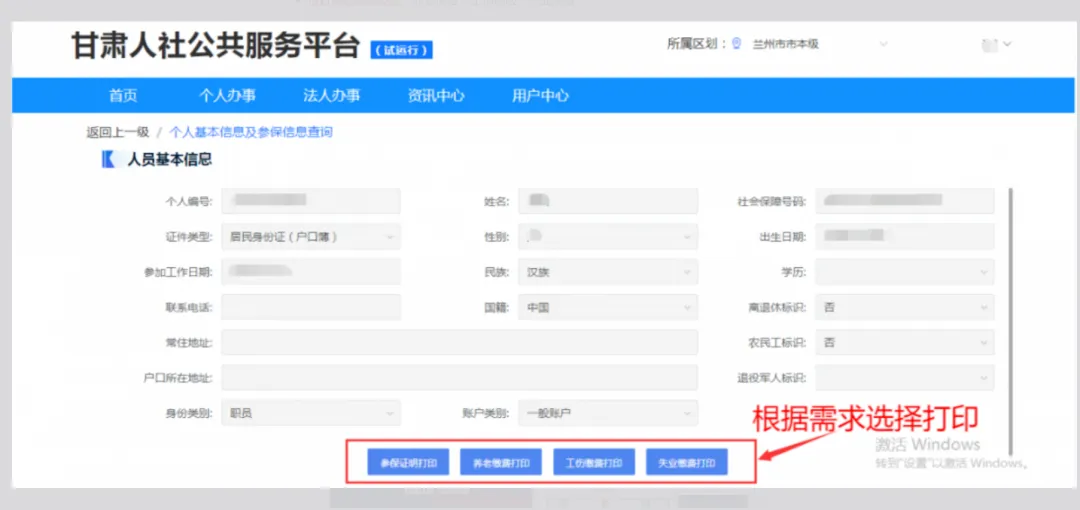The image size is (1080, 510).
Task: Click the 常住地址 input field
Action: [459, 343]
